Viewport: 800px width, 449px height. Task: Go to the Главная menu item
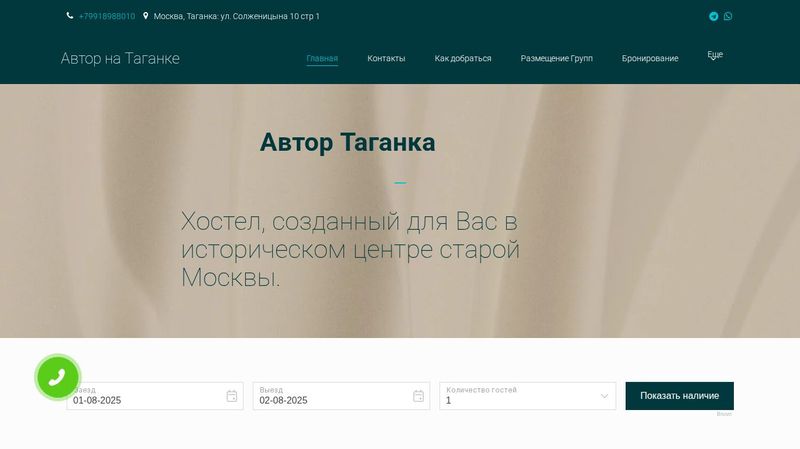coord(322,58)
